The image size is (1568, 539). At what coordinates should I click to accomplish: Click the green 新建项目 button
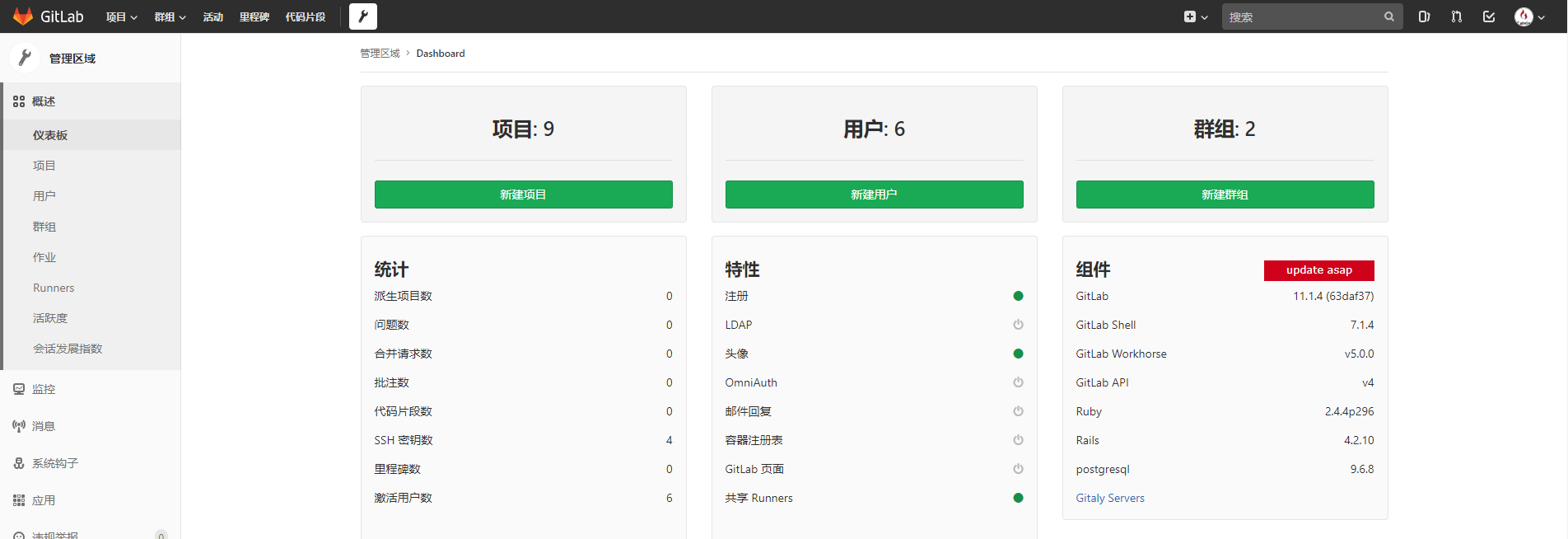tap(524, 195)
